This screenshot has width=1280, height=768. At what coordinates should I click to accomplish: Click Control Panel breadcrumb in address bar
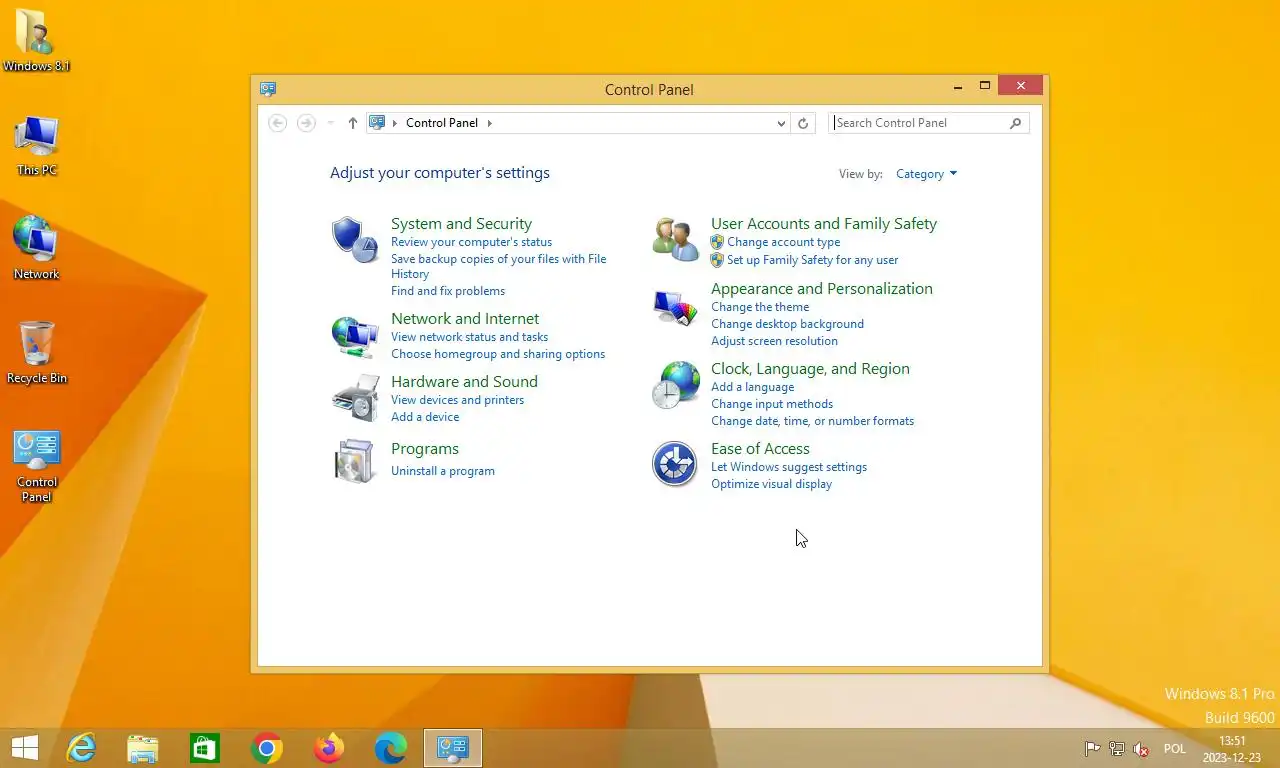pos(442,123)
